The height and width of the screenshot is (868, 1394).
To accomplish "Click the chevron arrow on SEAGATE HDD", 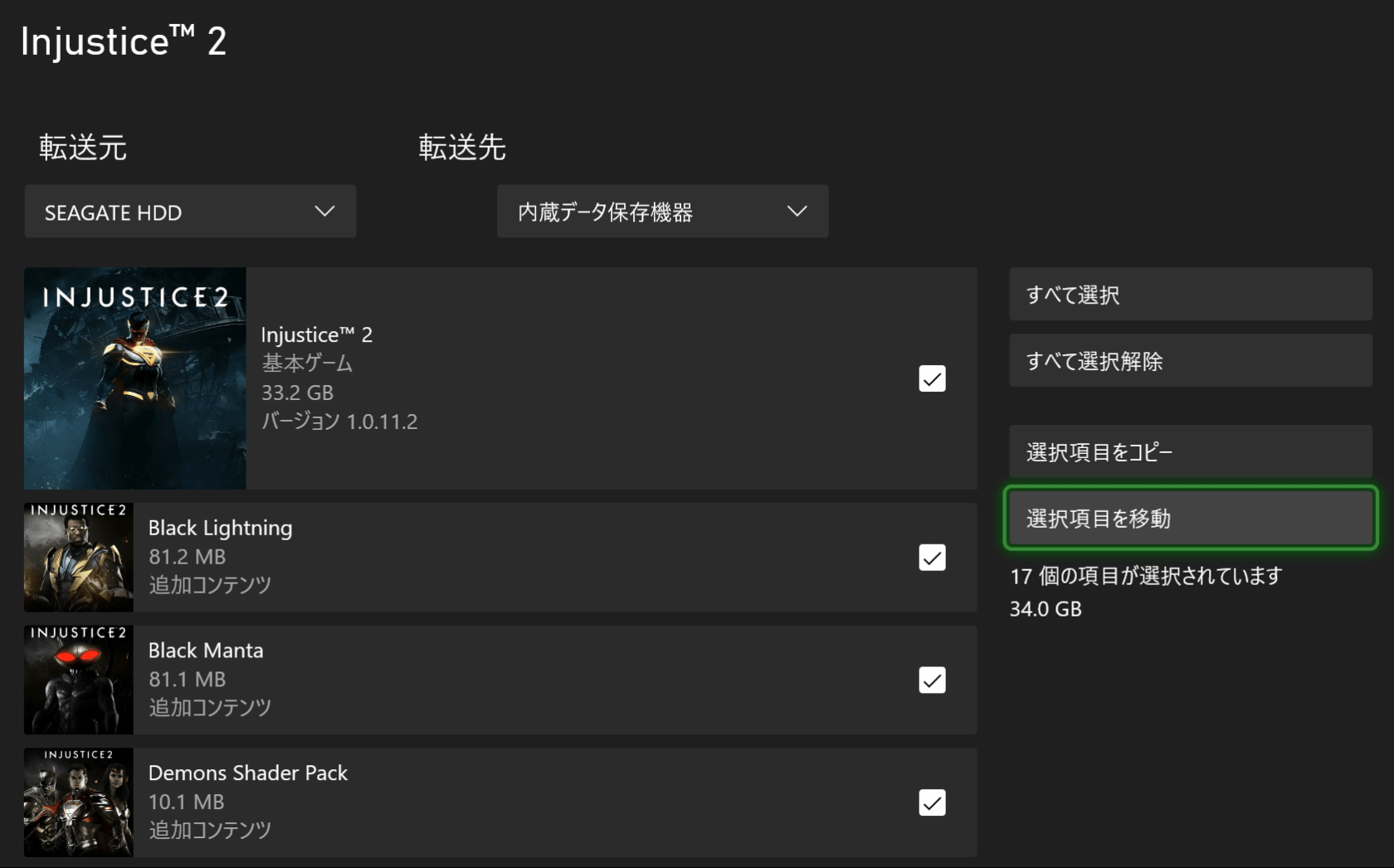I will tap(324, 212).
